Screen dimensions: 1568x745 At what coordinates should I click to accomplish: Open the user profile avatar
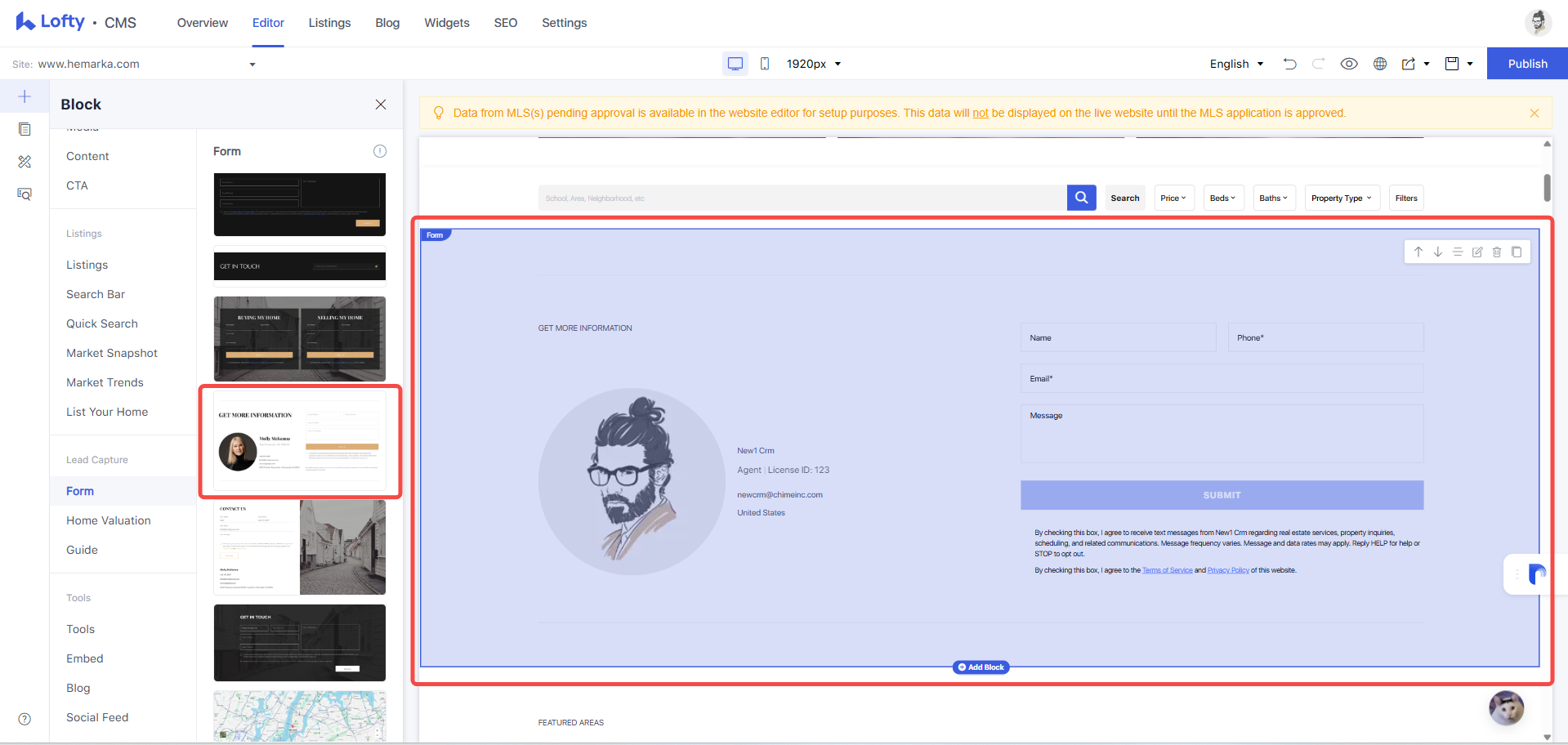point(1538,22)
